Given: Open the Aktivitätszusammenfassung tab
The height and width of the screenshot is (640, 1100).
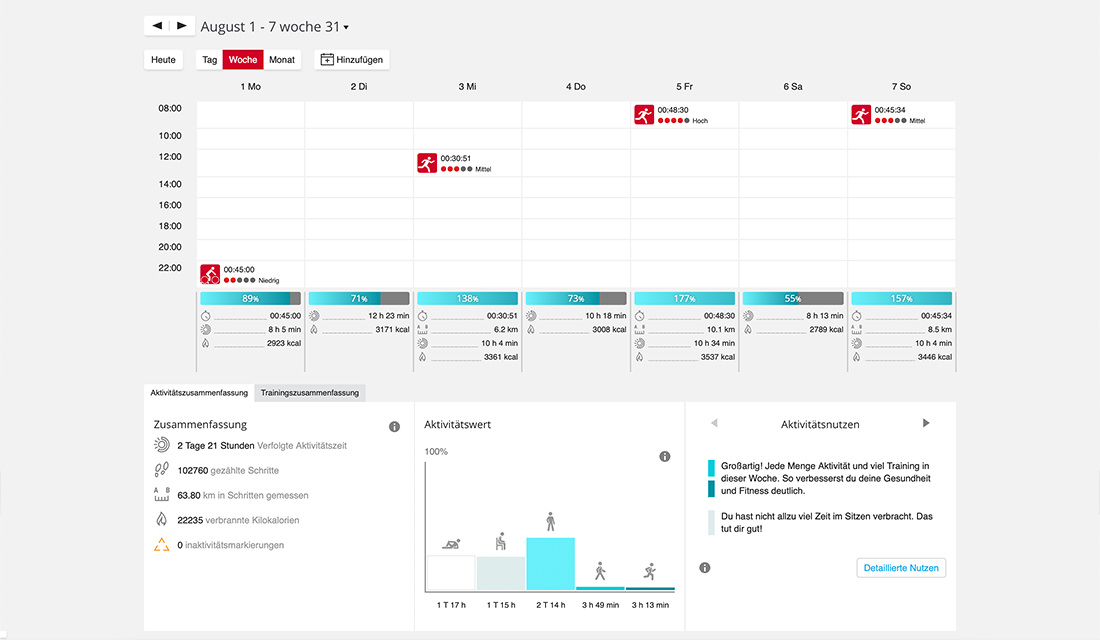Looking at the screenshot, I should tap(199, 393).
